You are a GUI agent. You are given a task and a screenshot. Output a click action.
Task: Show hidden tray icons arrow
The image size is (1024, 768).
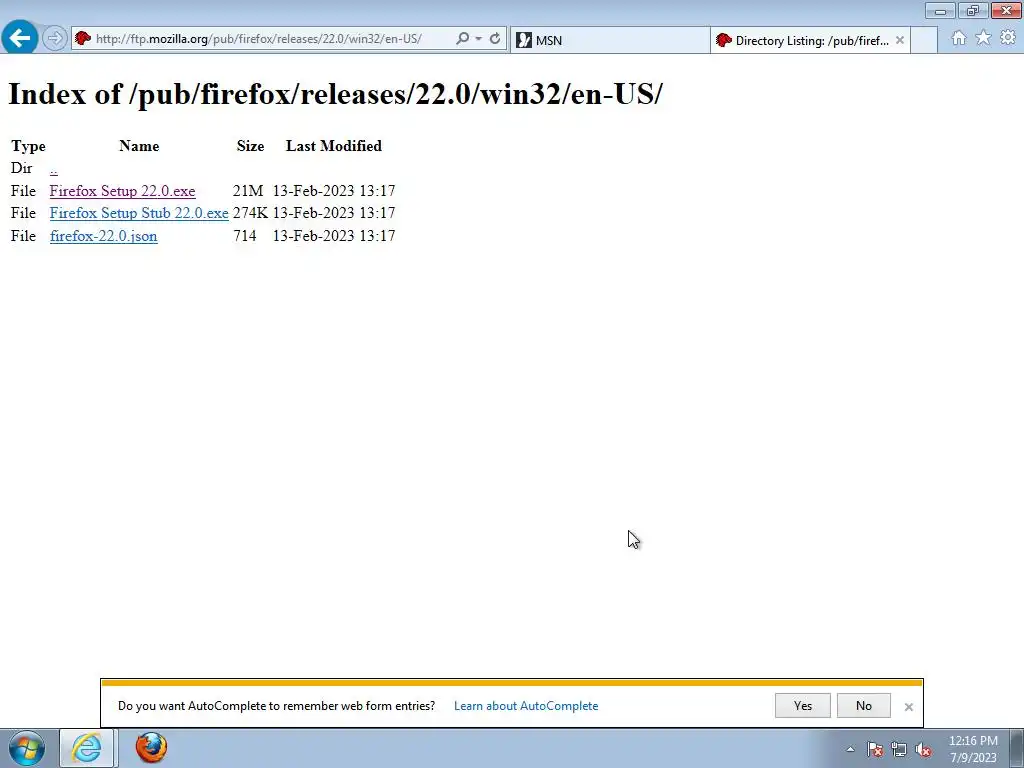coord(850,749)
